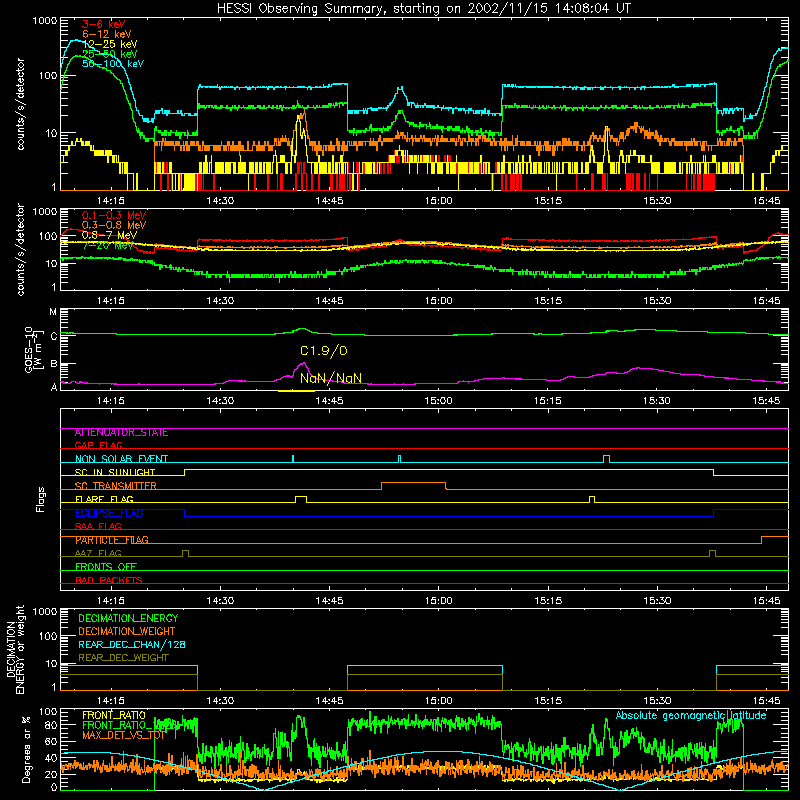Click the REAR_DEC_WEIGHT legend label

click(123, 658)
